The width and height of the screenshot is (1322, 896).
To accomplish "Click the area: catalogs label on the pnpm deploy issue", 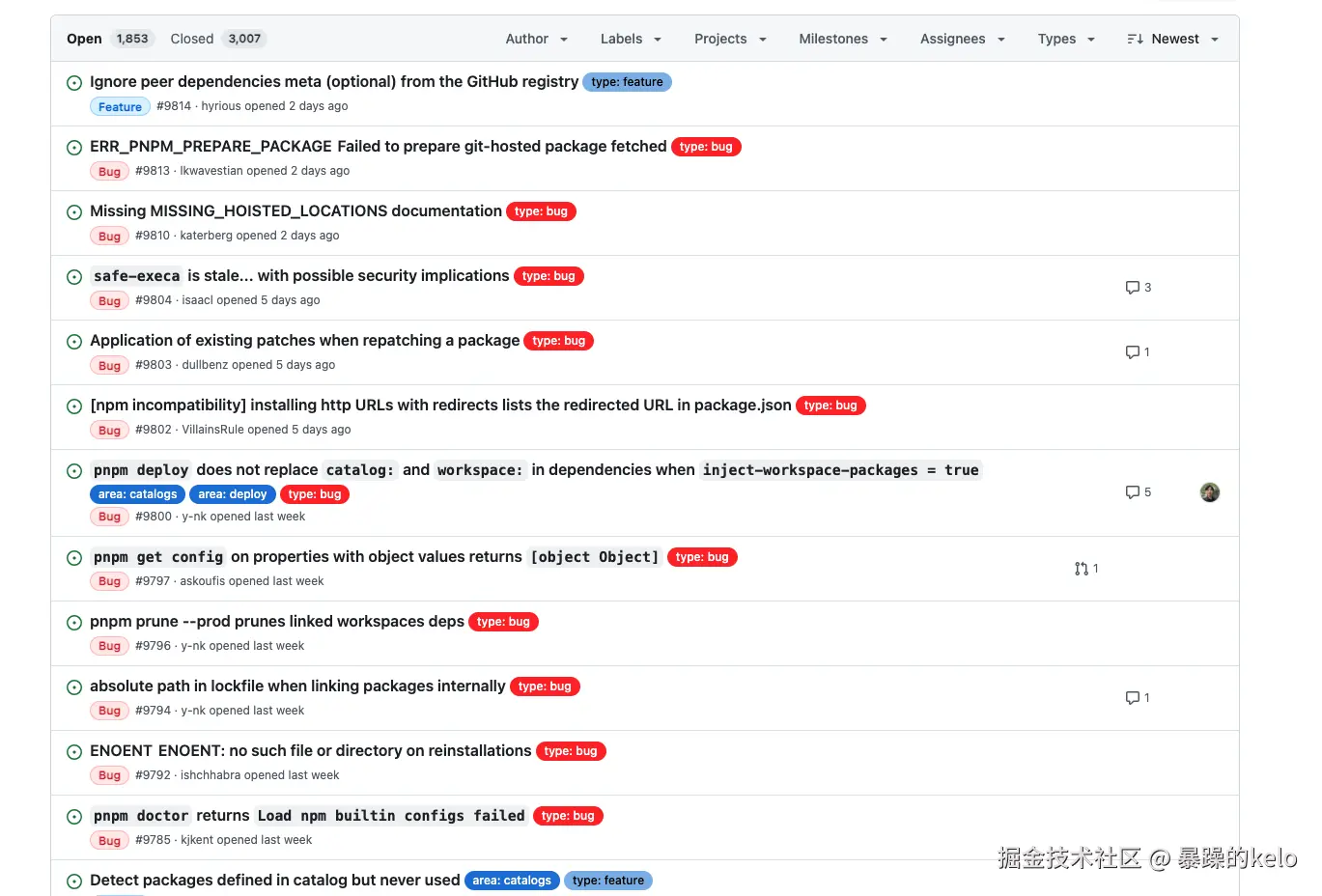I will [137, 493].
